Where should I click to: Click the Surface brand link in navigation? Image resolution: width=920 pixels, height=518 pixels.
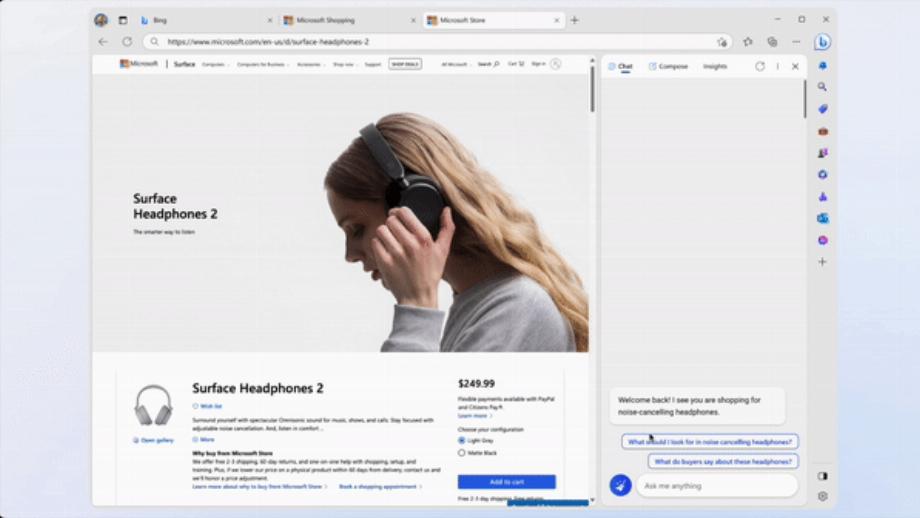pyautogui.click(x=184, y=64)
